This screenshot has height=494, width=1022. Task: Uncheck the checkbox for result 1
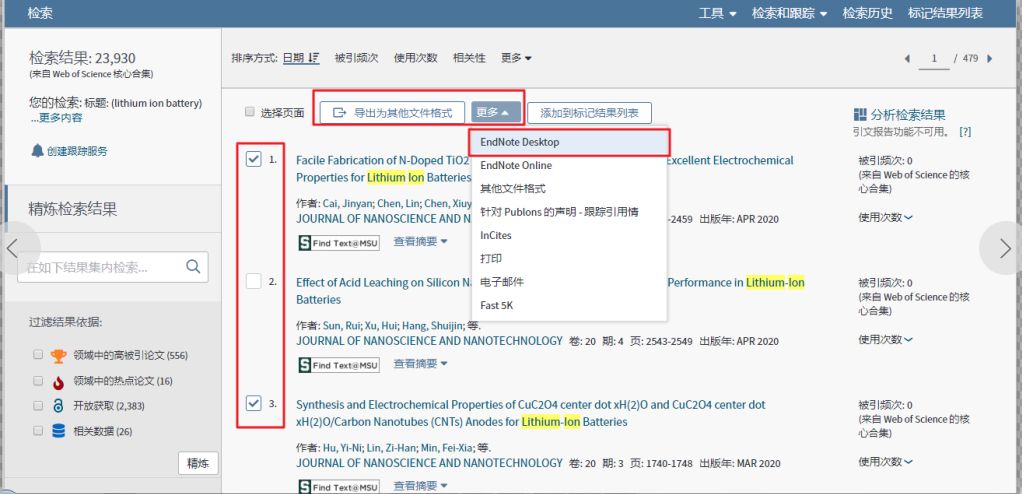pyautogui.click(x=254, y=159)
